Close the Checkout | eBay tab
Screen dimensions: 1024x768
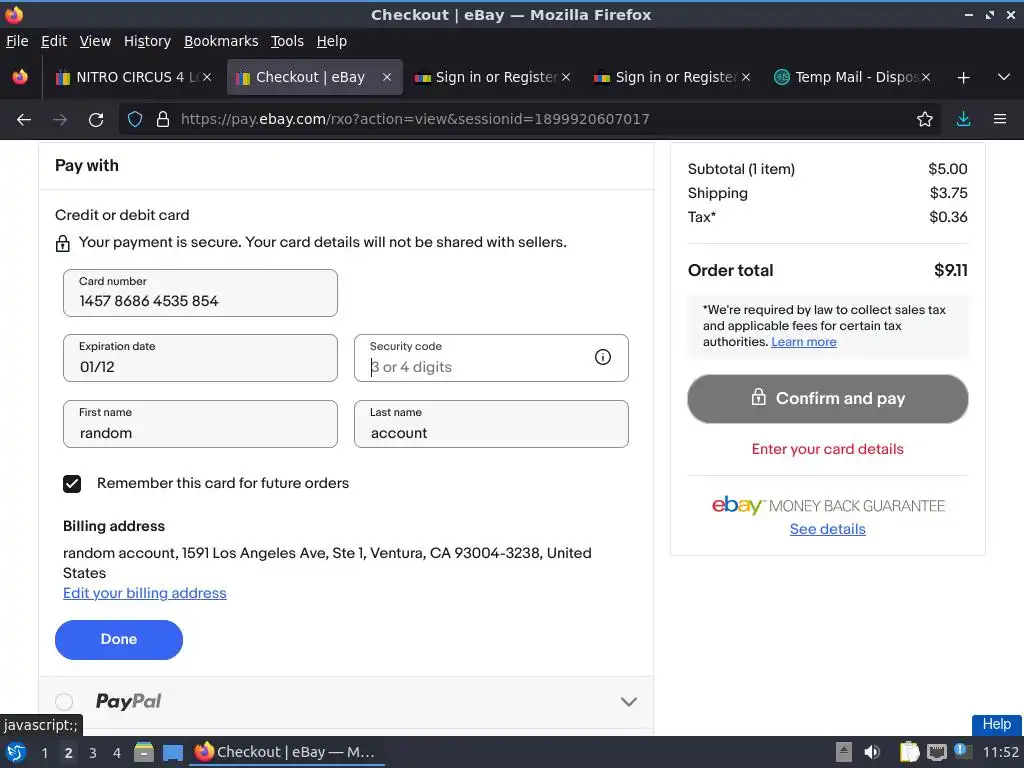tap(387, 77)
